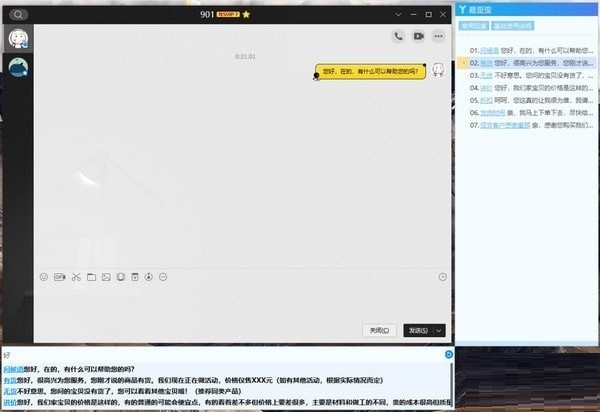Expand the send button dropdown arrow
Viewport: 600px width, 412px height.
(438, 330)
